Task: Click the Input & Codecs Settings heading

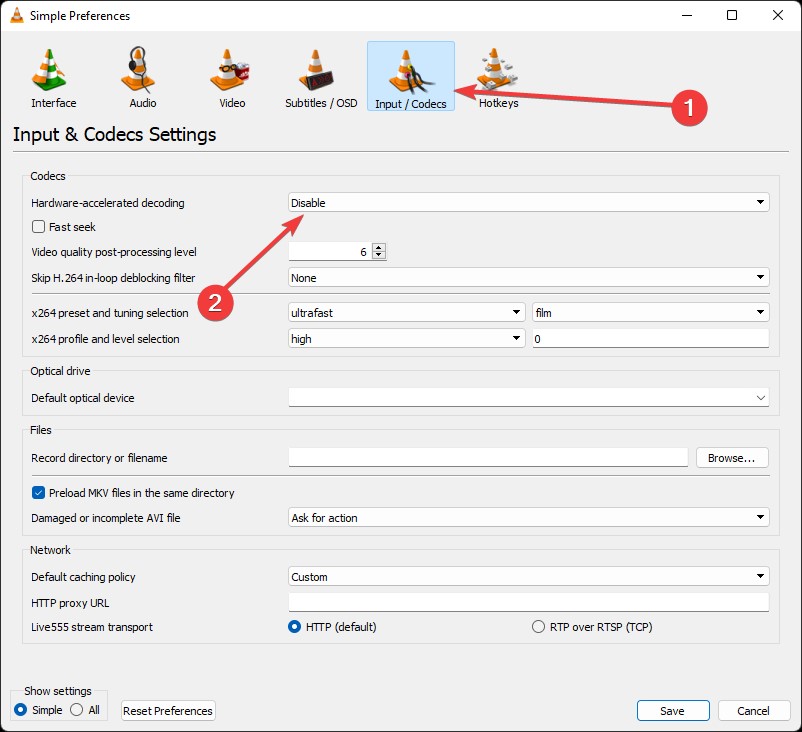Action: pos(115,134)
